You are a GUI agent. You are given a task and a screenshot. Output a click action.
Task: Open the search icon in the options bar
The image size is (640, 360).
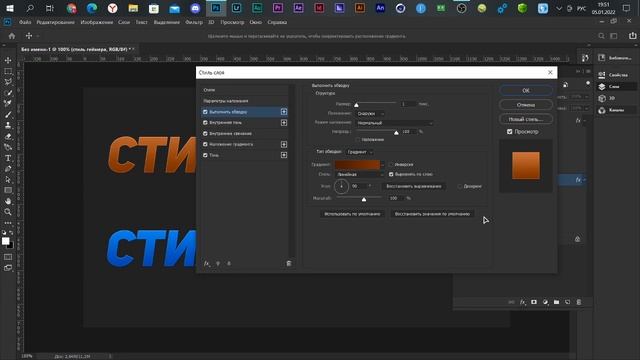tap(601, 36)
